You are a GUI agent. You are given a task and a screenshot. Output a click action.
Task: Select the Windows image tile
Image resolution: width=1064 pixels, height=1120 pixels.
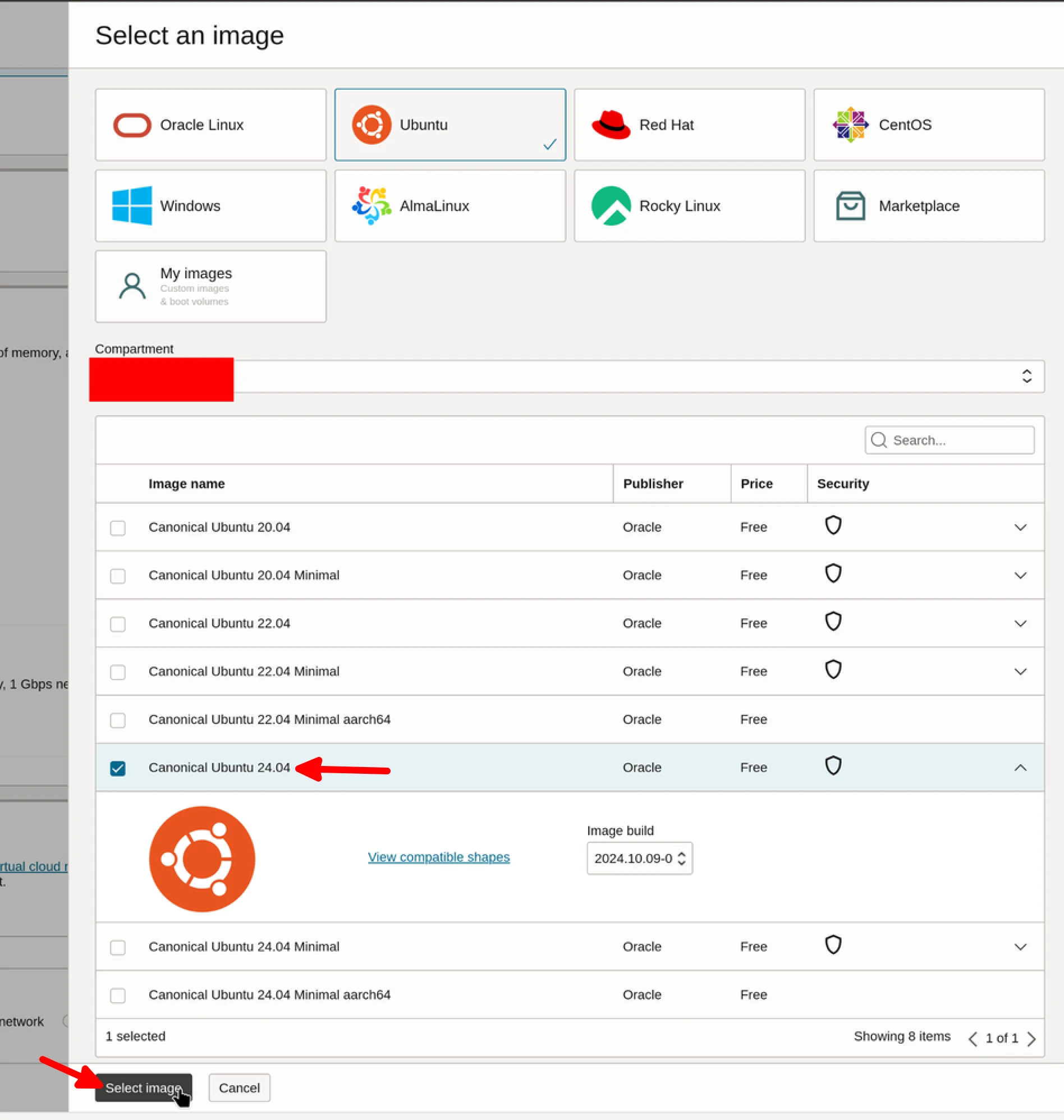pos(210,206)
